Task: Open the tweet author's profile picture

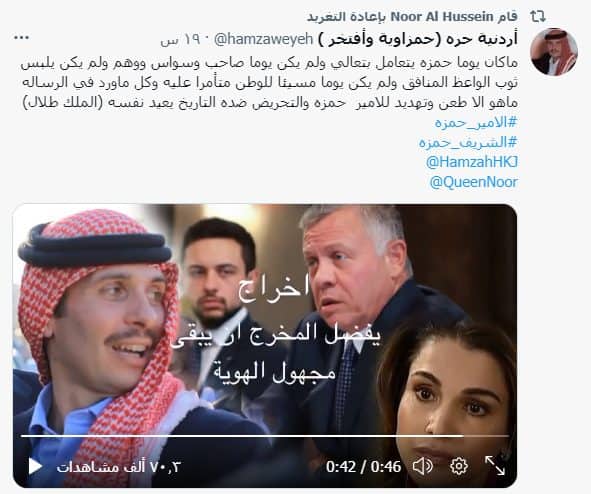Action: 554,52
